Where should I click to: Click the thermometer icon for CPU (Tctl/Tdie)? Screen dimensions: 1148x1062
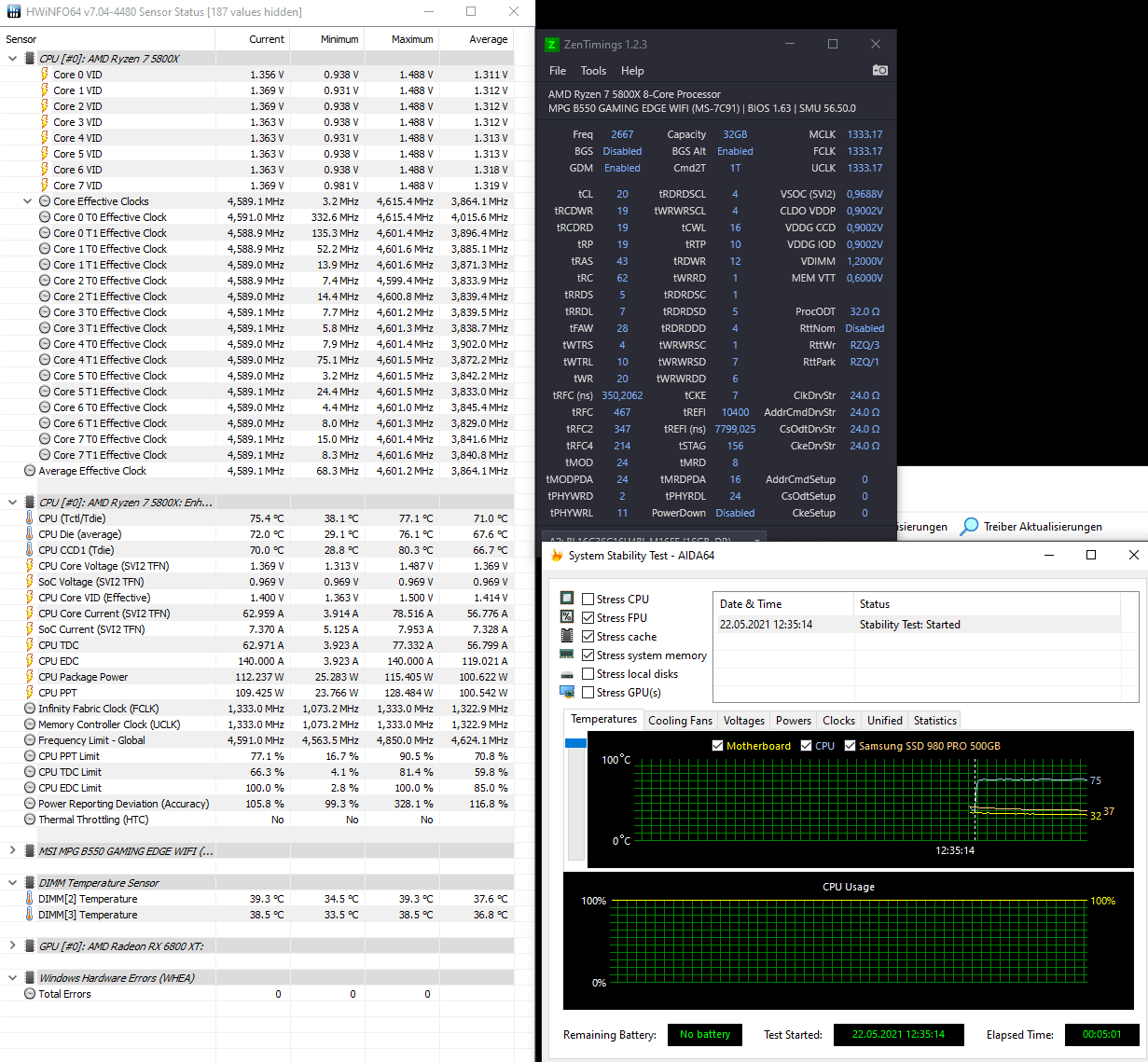click(30, 518)
